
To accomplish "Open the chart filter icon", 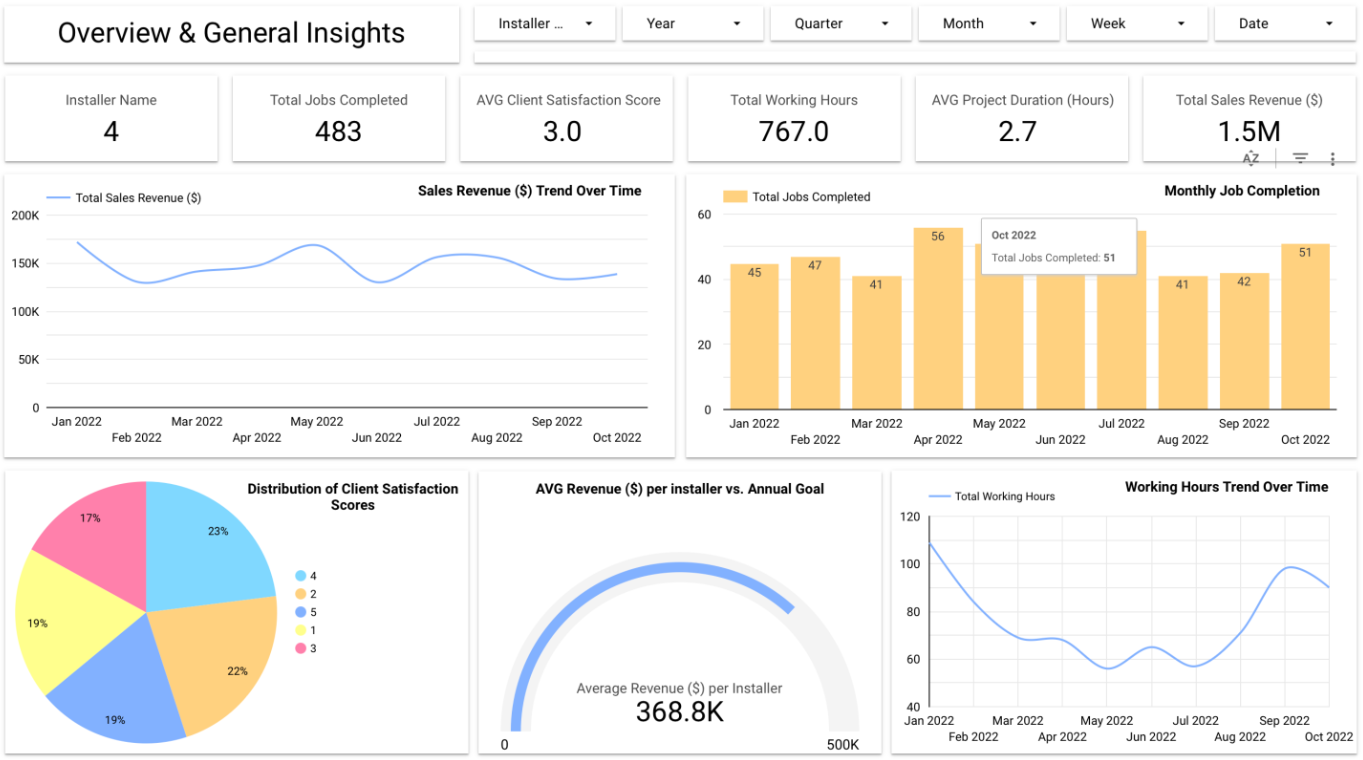I will pyautogui.click(x=1300, y=158).
